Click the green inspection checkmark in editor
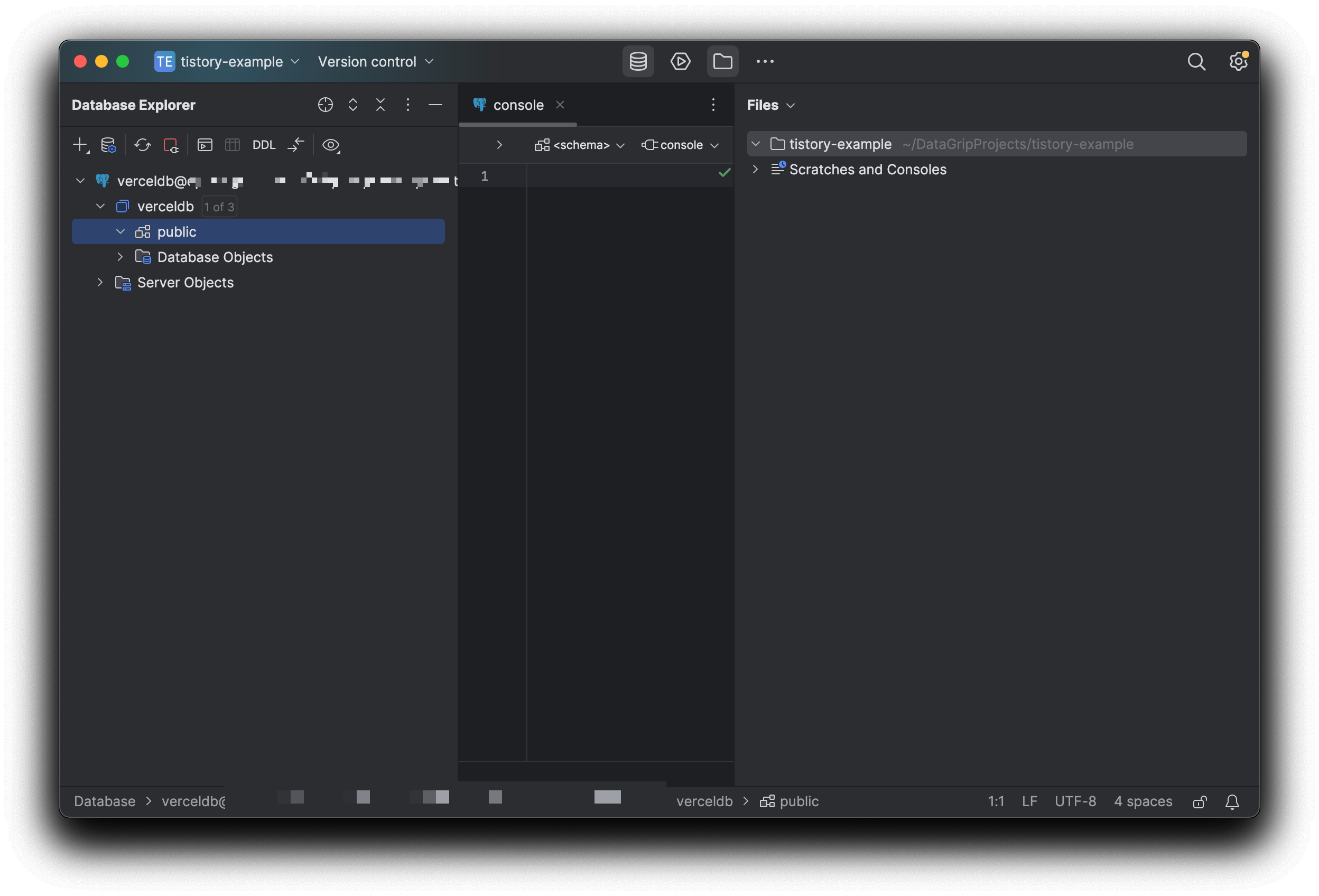The width and height of the screenshot is (1319, 896). tap(724, 173)
